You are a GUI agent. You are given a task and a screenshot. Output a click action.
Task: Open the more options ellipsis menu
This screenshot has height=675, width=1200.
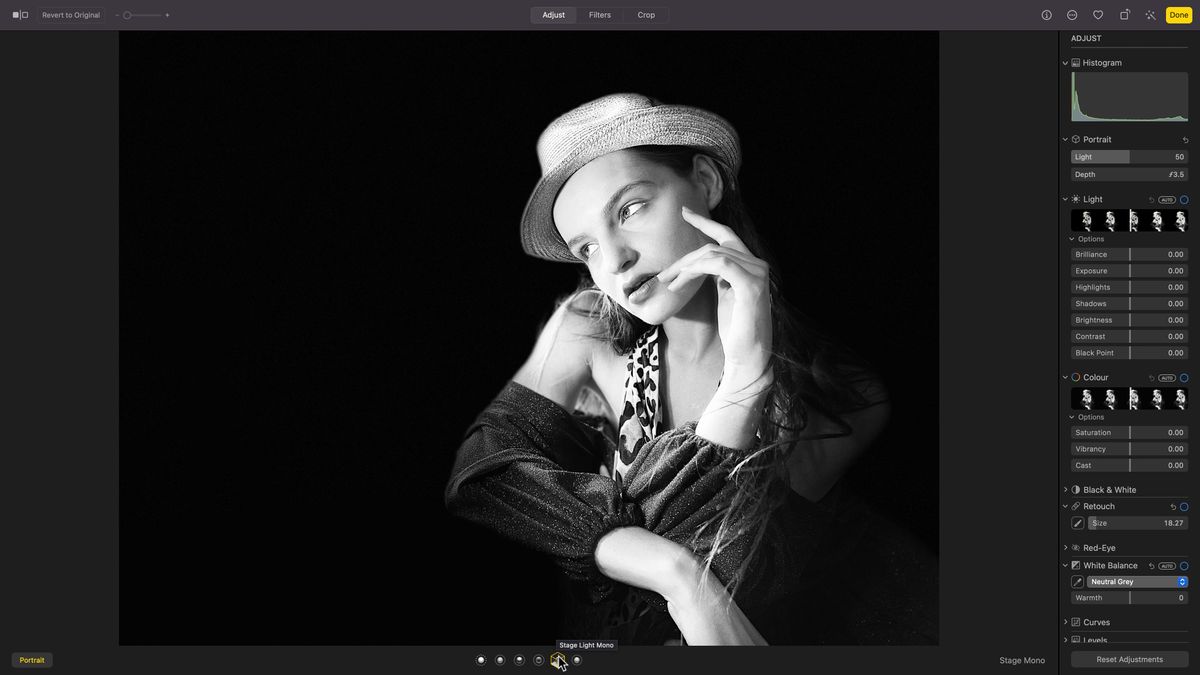click(1072, 15)
